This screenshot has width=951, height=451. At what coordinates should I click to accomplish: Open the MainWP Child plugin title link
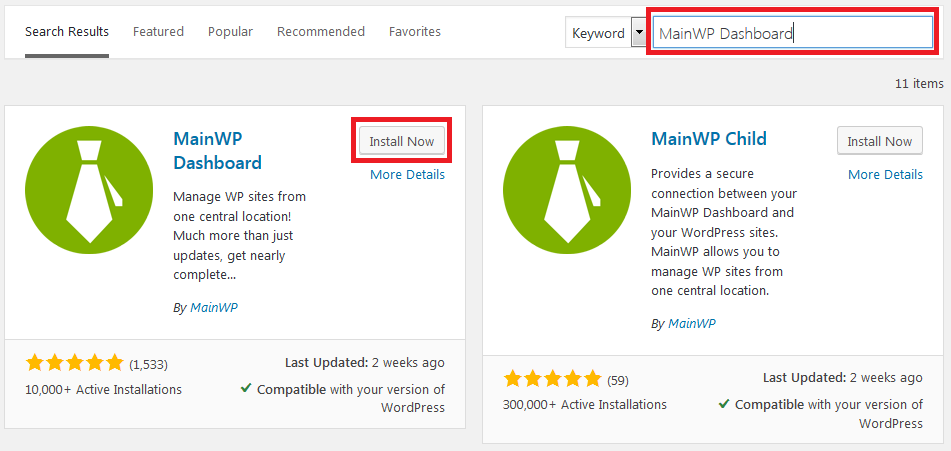coord(708,138)
